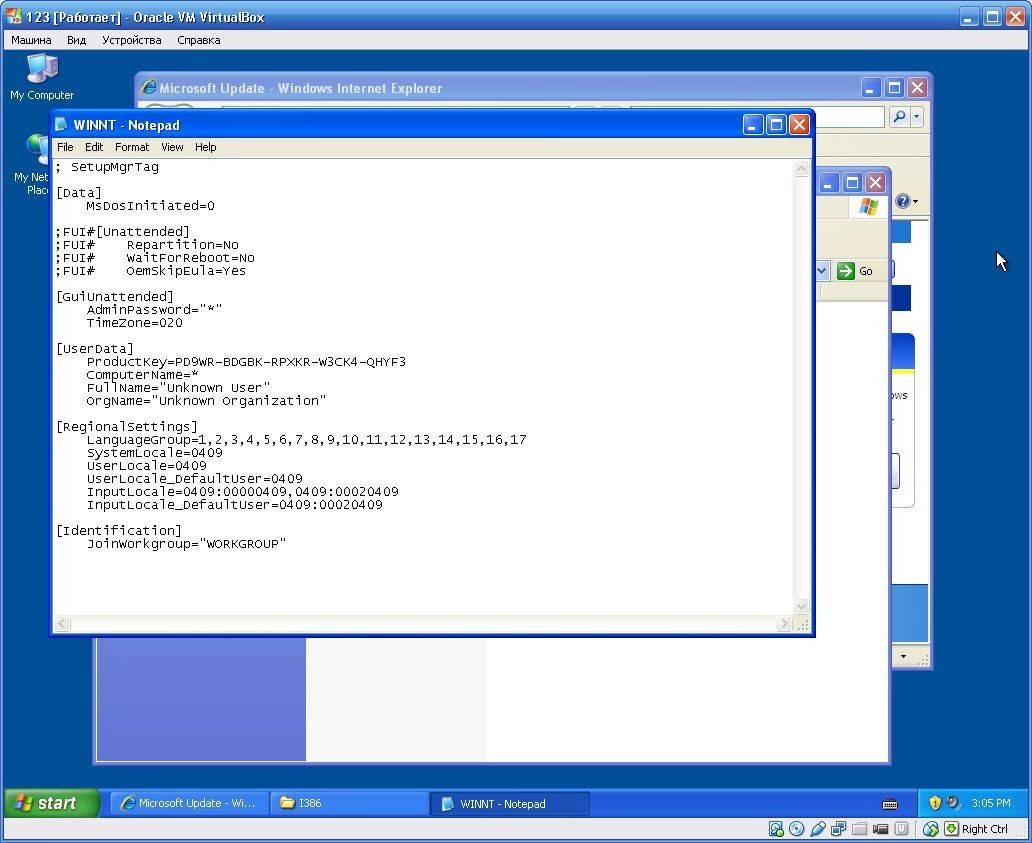
Task: Click the Notepad title bar system icon
Action: pos(61,124)
